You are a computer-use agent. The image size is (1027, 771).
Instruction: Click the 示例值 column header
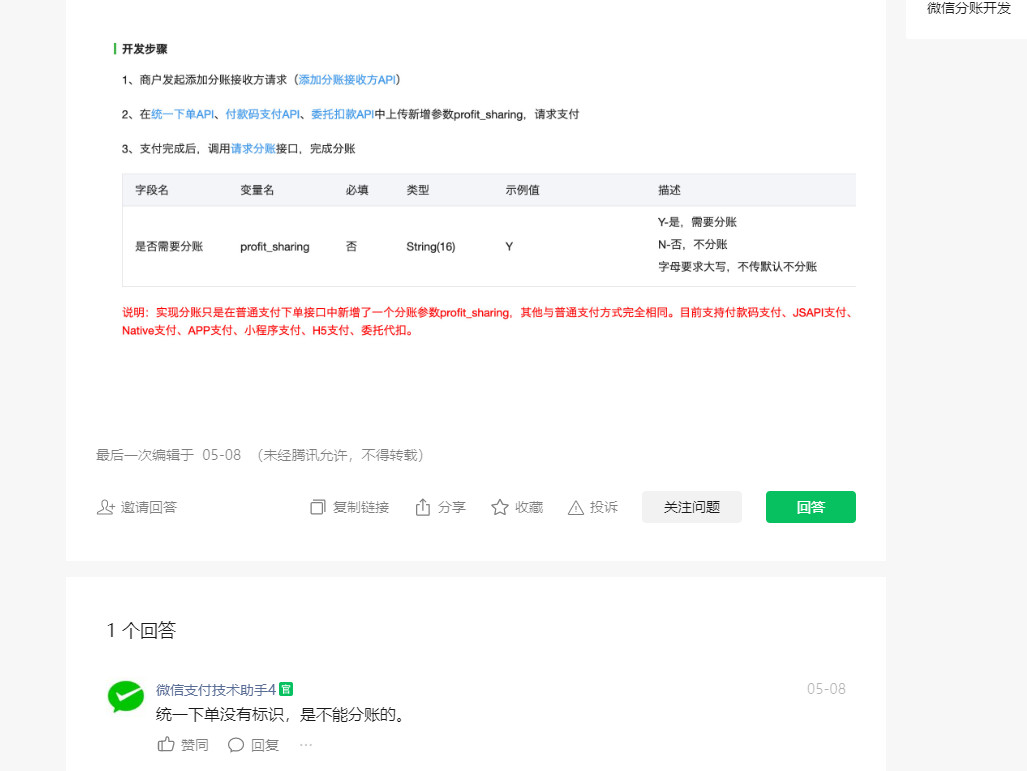coord(522,190)
